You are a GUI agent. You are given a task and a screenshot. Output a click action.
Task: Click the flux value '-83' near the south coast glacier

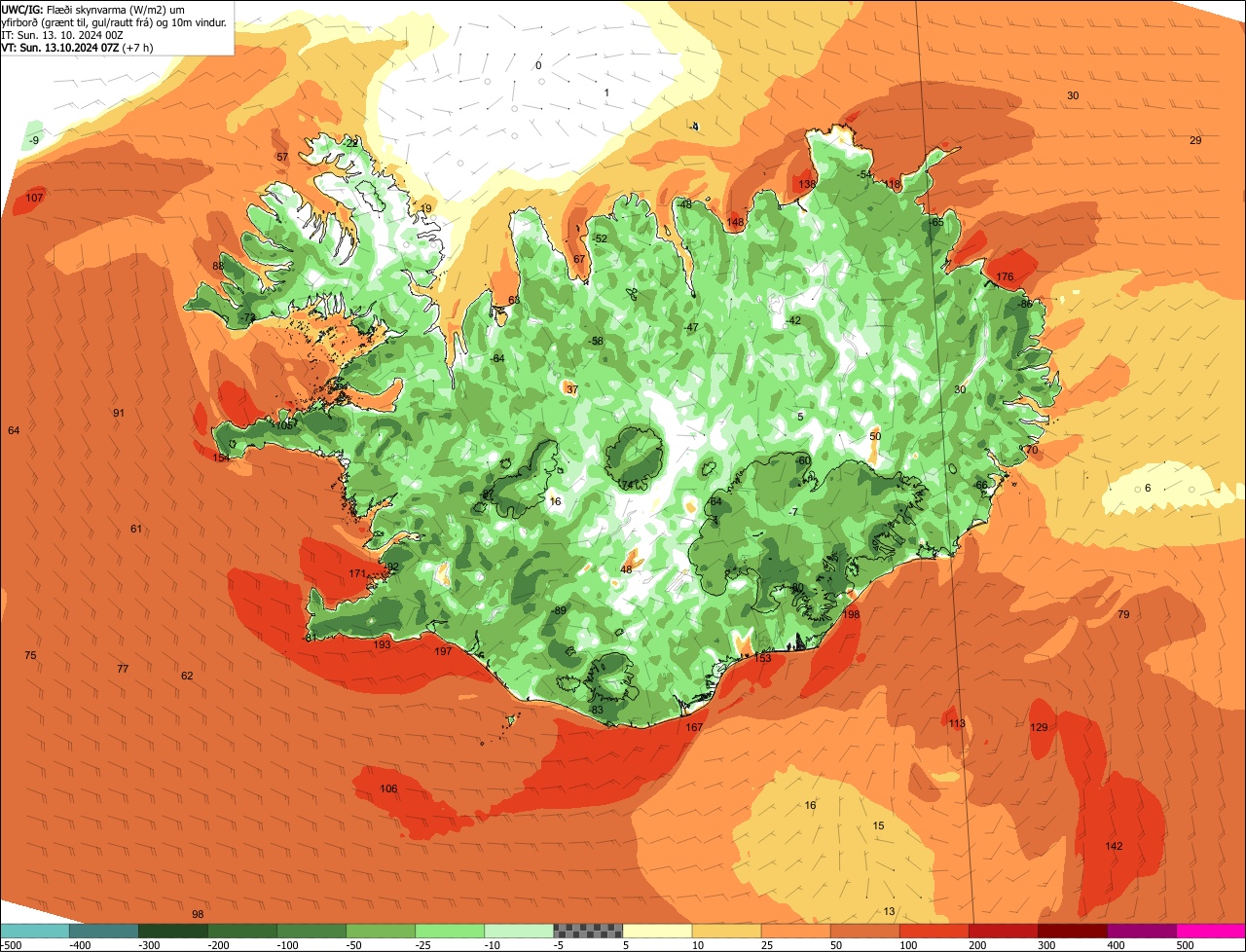pos(597,711)
